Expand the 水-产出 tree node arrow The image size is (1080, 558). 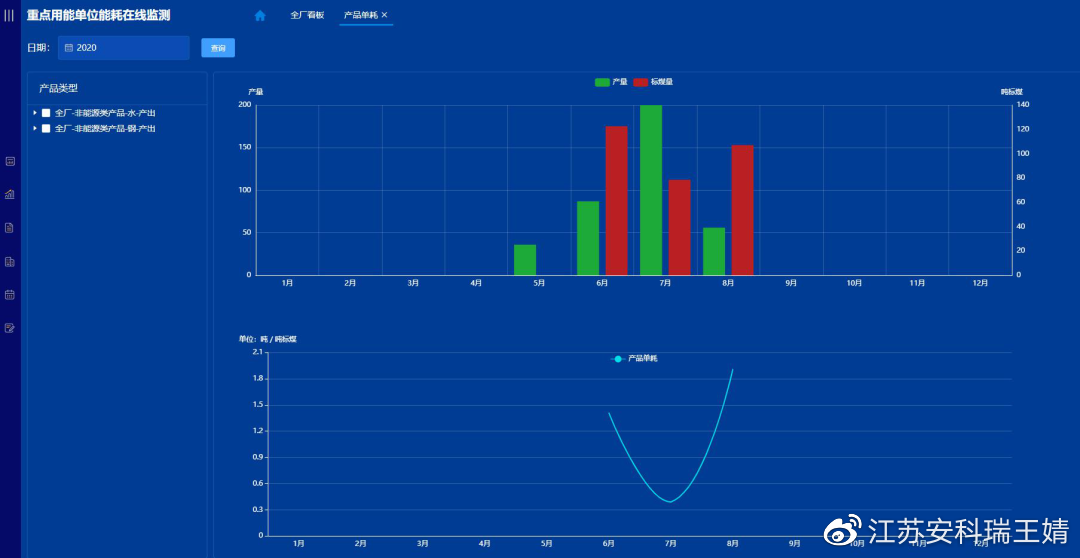(35, 113)
